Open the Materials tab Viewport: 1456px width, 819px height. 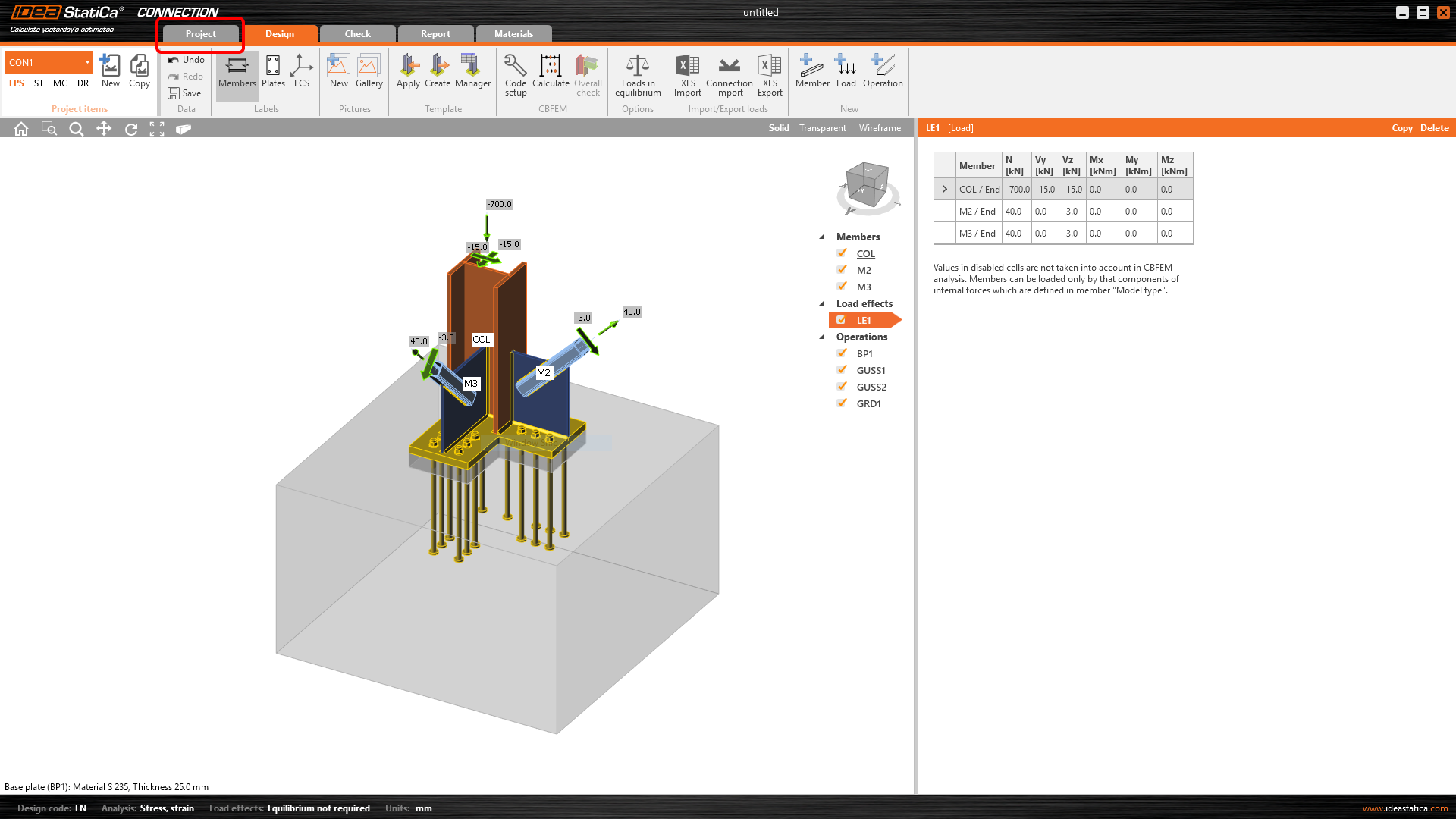(513, 34)
